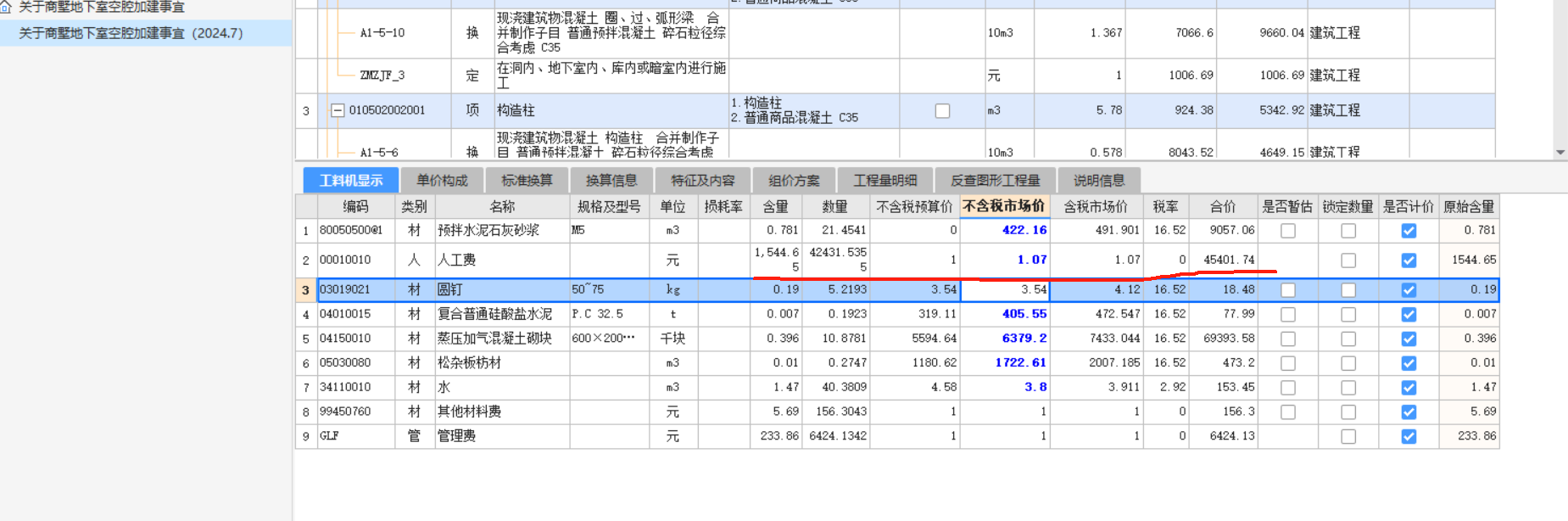Screen dimensions: 1568x521
Task: Click the 规格及型号 column header
Action: (609, 206)
